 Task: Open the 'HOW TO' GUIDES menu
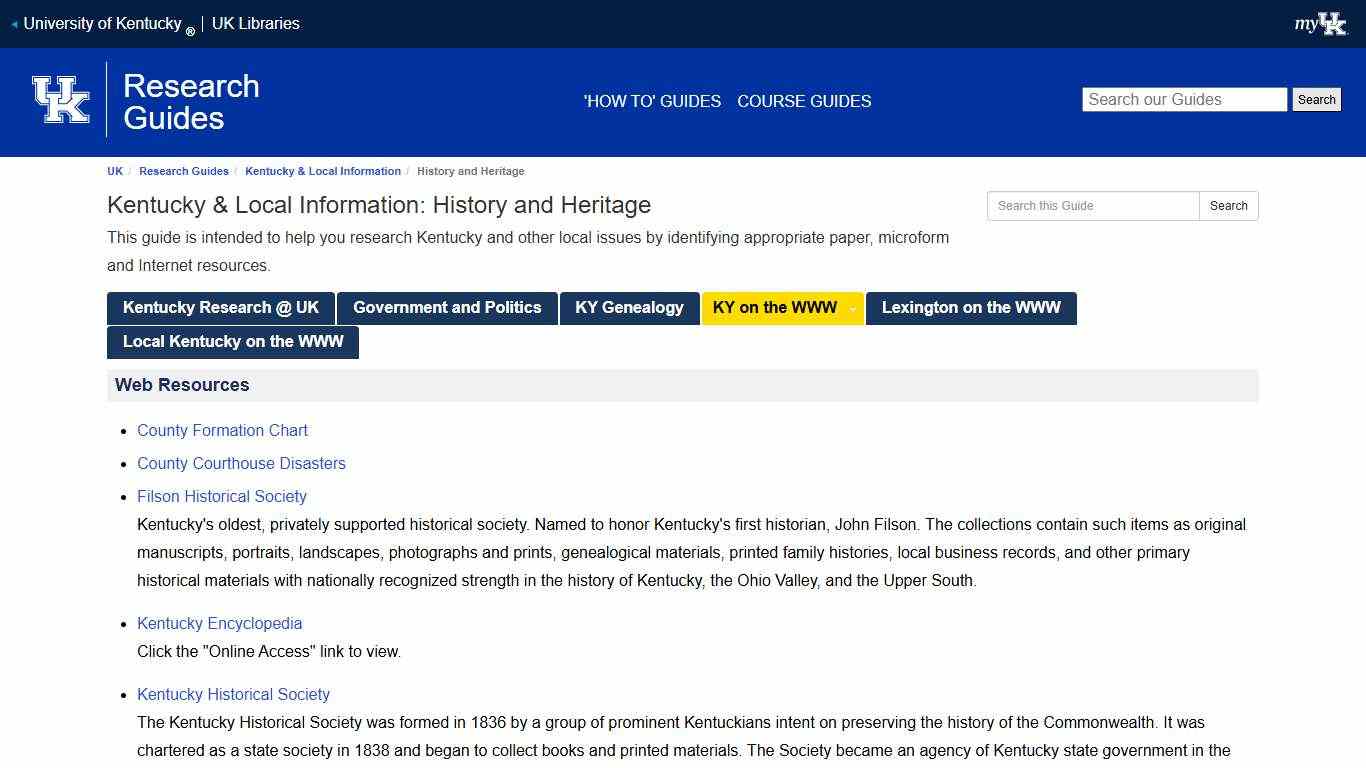(x=651, y=101)
